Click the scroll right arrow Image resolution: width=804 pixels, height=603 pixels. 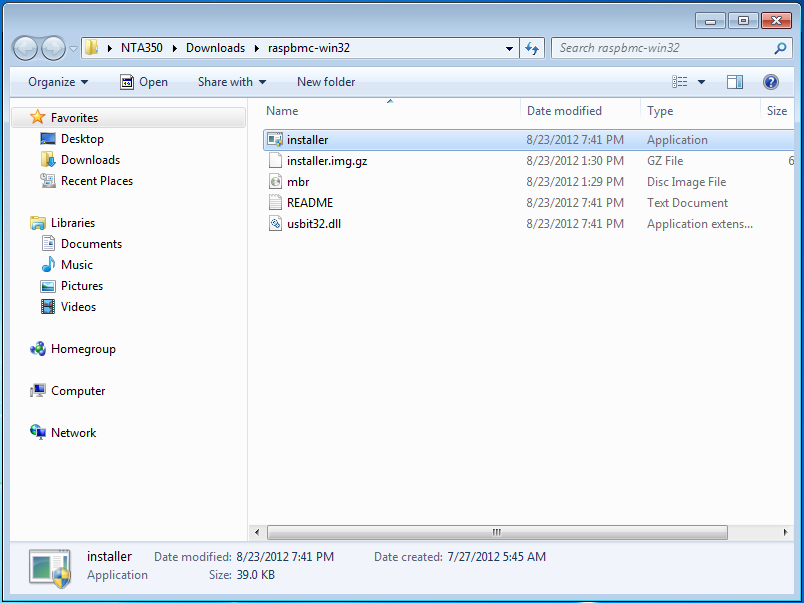tap(785, 532)
